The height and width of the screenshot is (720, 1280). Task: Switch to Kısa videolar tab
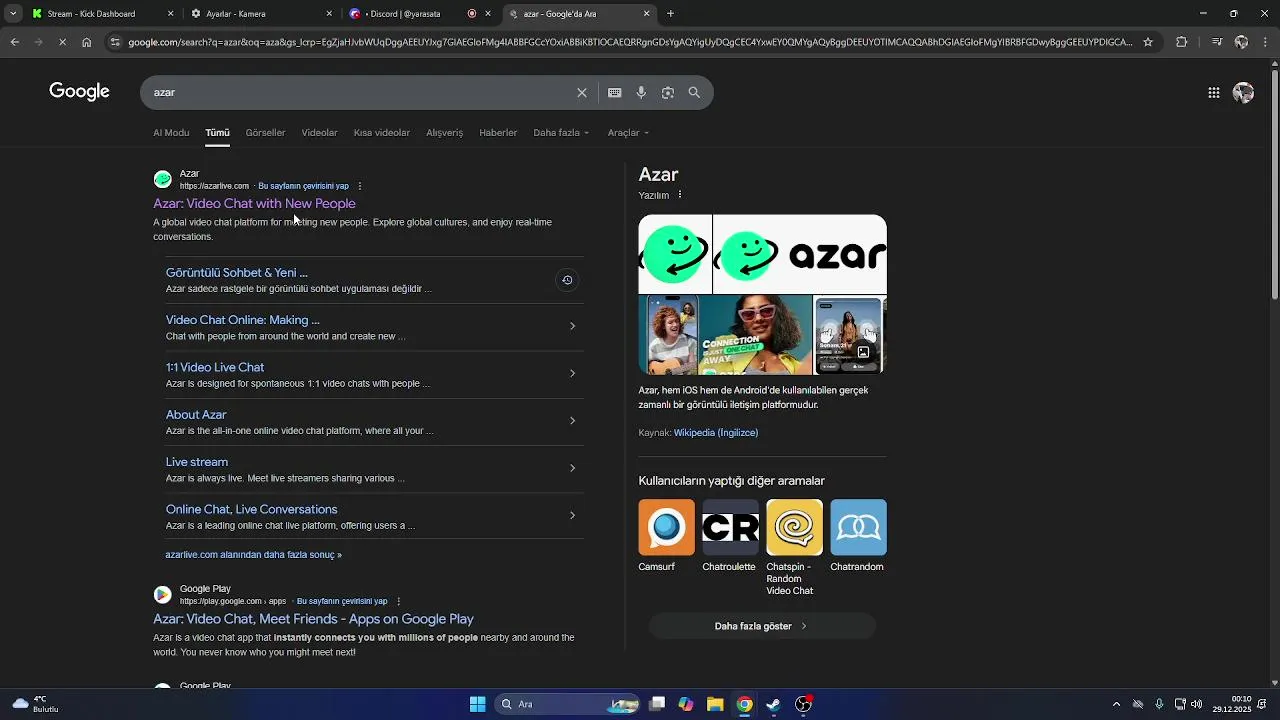pyautogui.click(x=382, y=133)
